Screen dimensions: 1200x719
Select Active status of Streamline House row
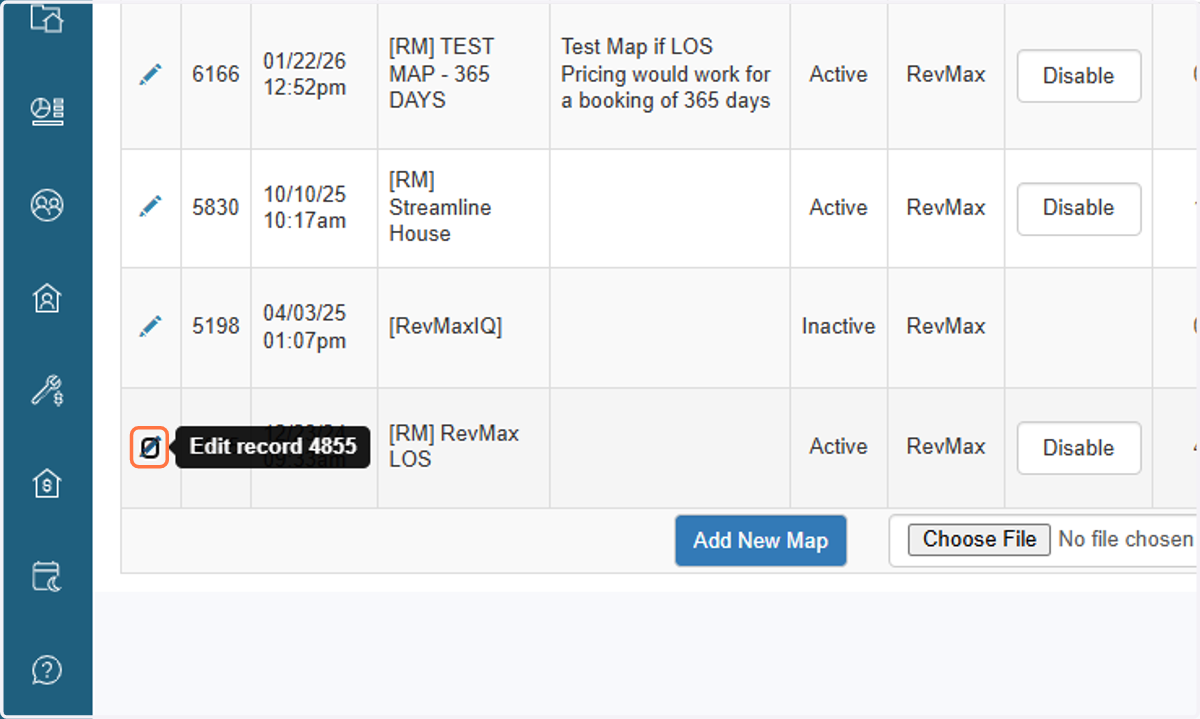(838, 207)
